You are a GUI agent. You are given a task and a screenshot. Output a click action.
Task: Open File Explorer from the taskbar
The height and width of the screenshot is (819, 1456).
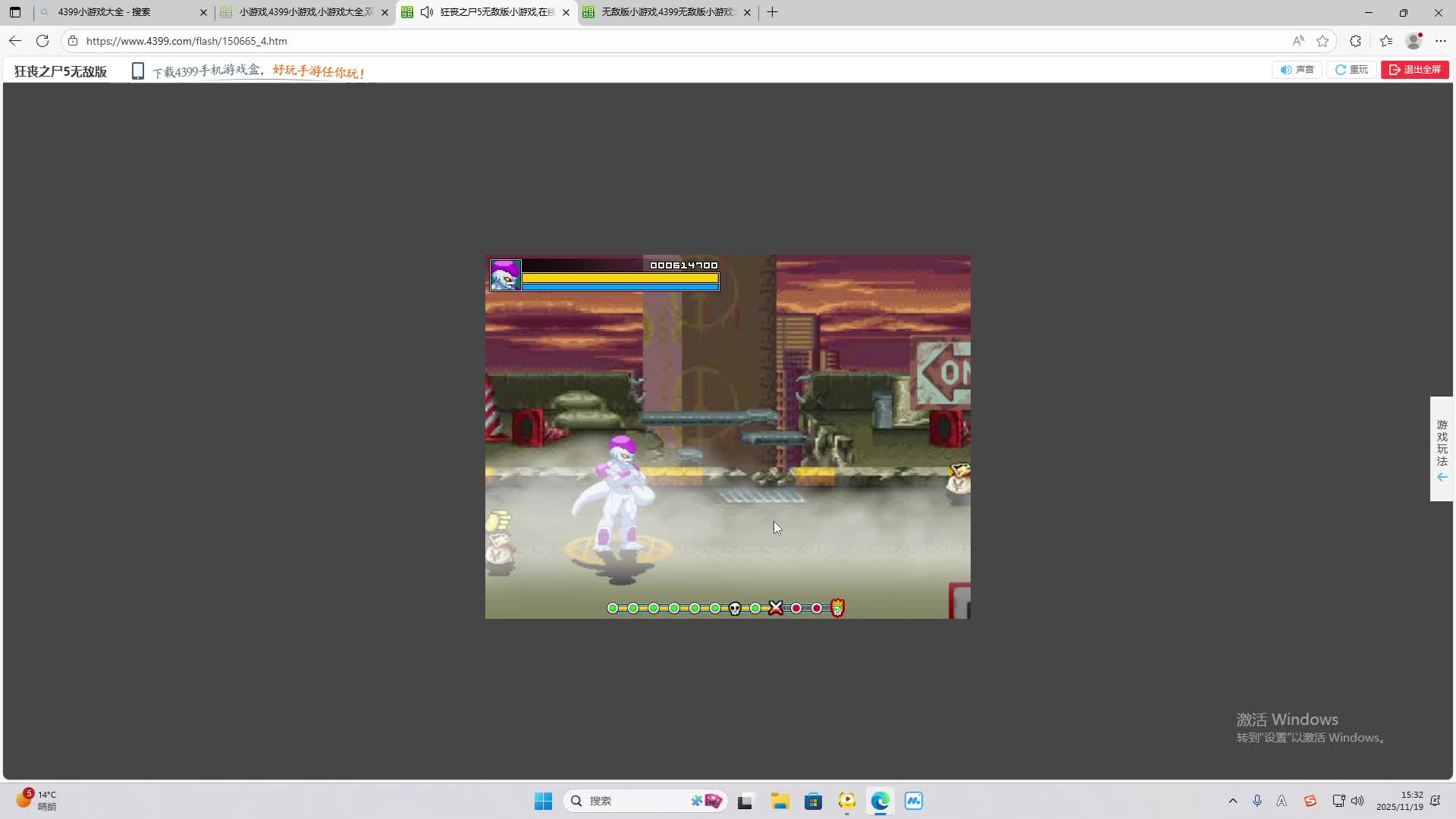(780, 801)
